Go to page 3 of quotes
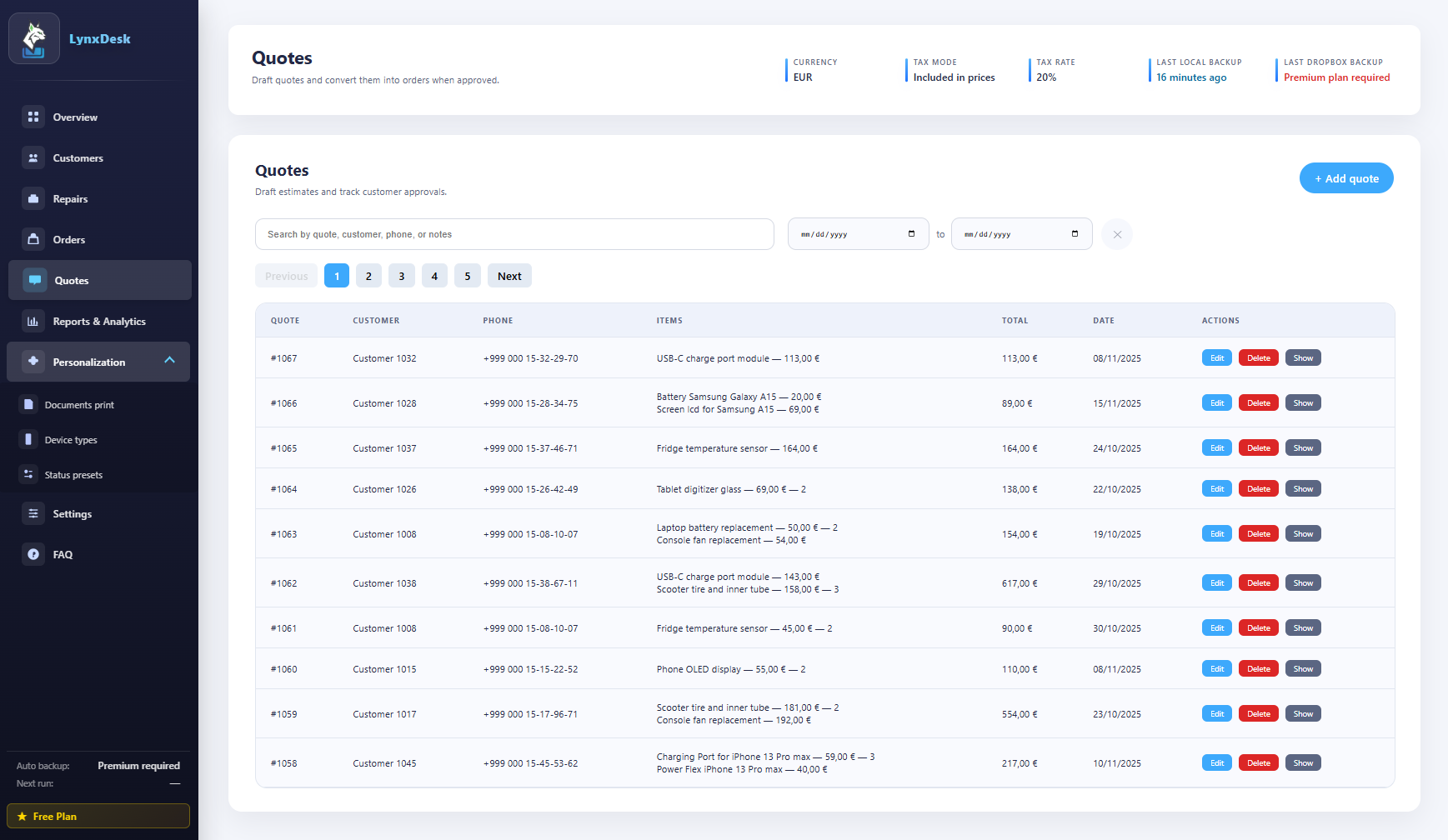This screenshot has height=840, width=1448. [401, 275]
